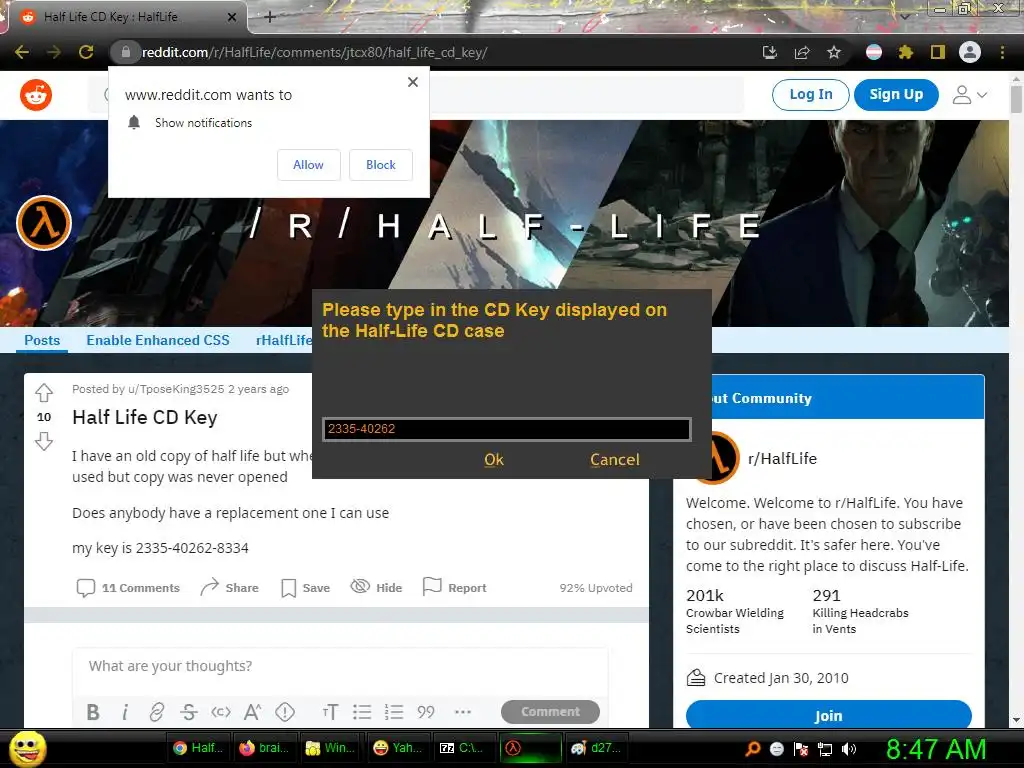Insert a quote block
Image resolution: width=1024 pixels, height=768 pixels.
click(x=426, y=712)
